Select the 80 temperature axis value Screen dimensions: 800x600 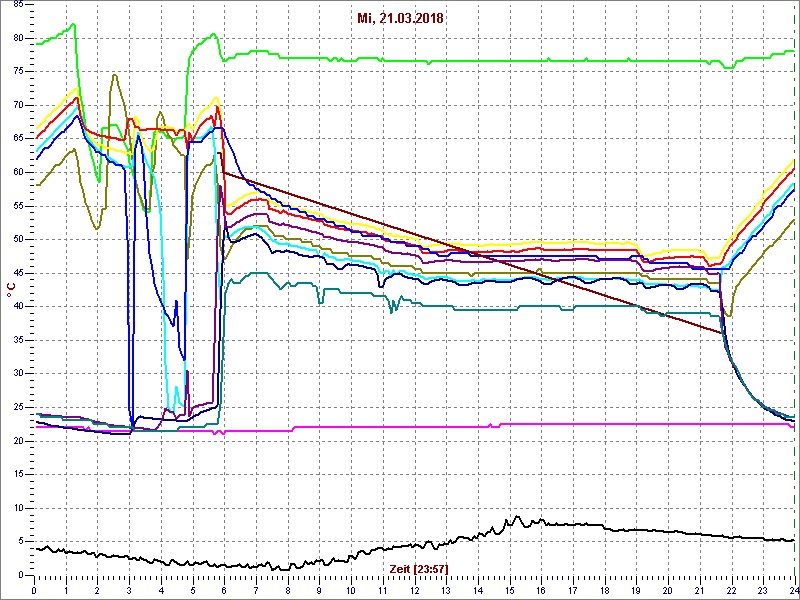click(19, 38)
